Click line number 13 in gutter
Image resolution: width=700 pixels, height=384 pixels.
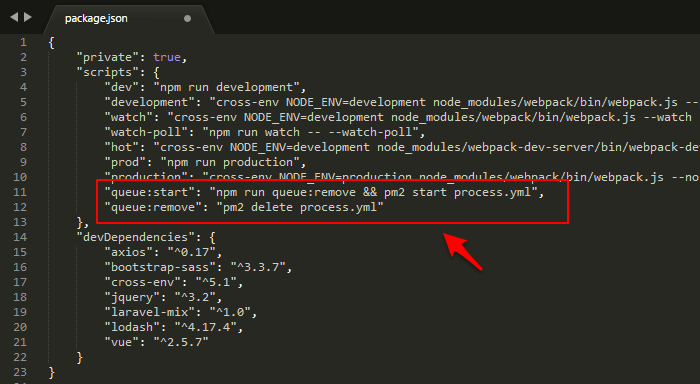coord(20,222)
